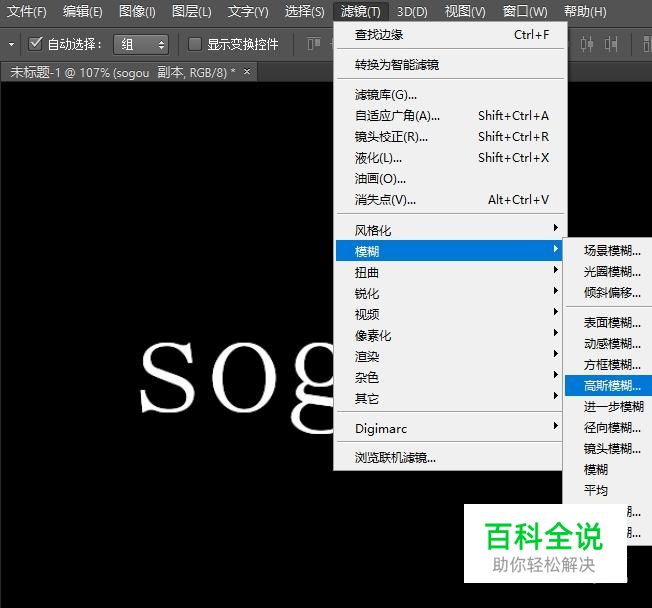Open the 文字(Y) menu
Screen dimensions: 652x608
248,11
